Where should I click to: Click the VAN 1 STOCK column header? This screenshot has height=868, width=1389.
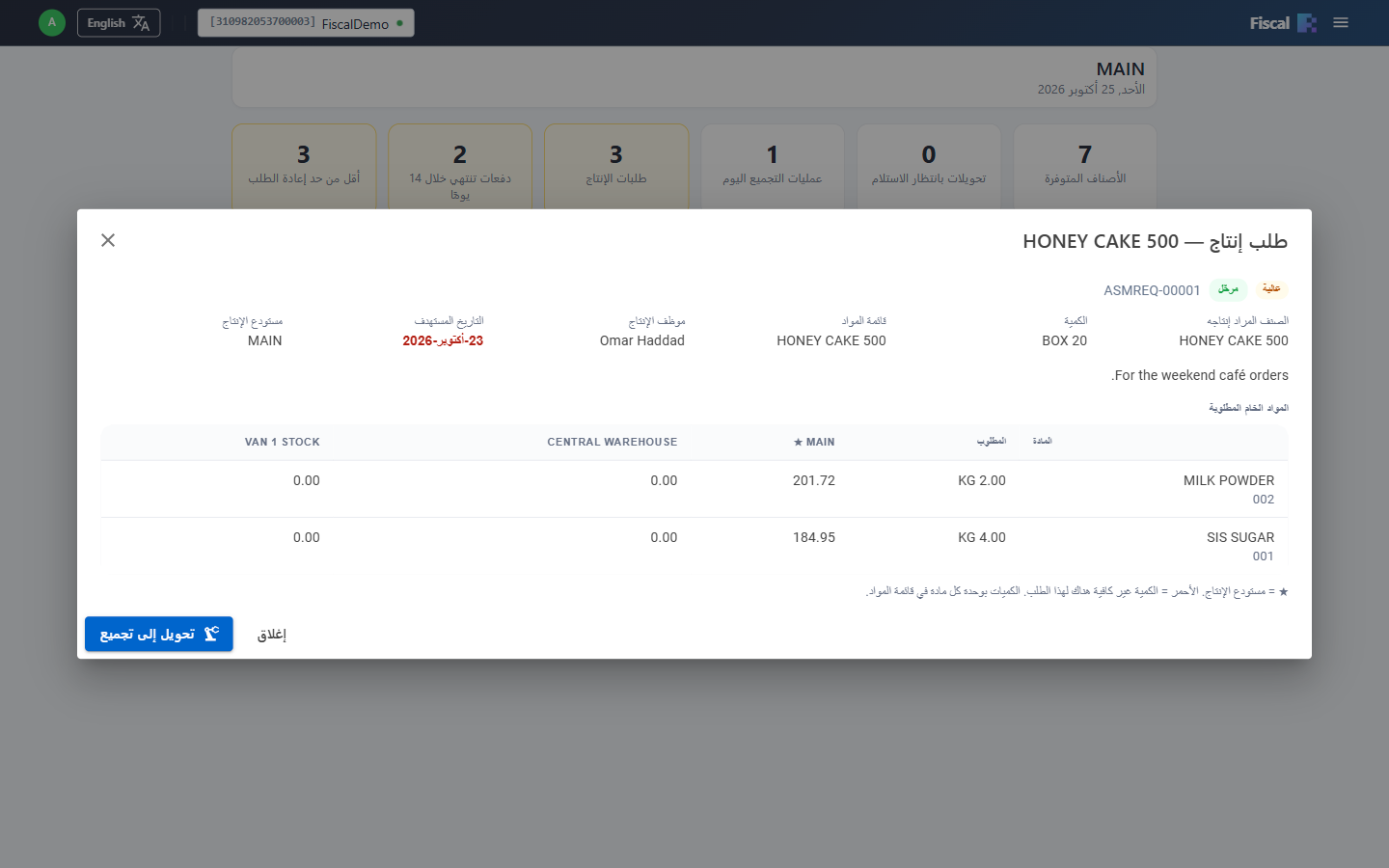[282, 442]
